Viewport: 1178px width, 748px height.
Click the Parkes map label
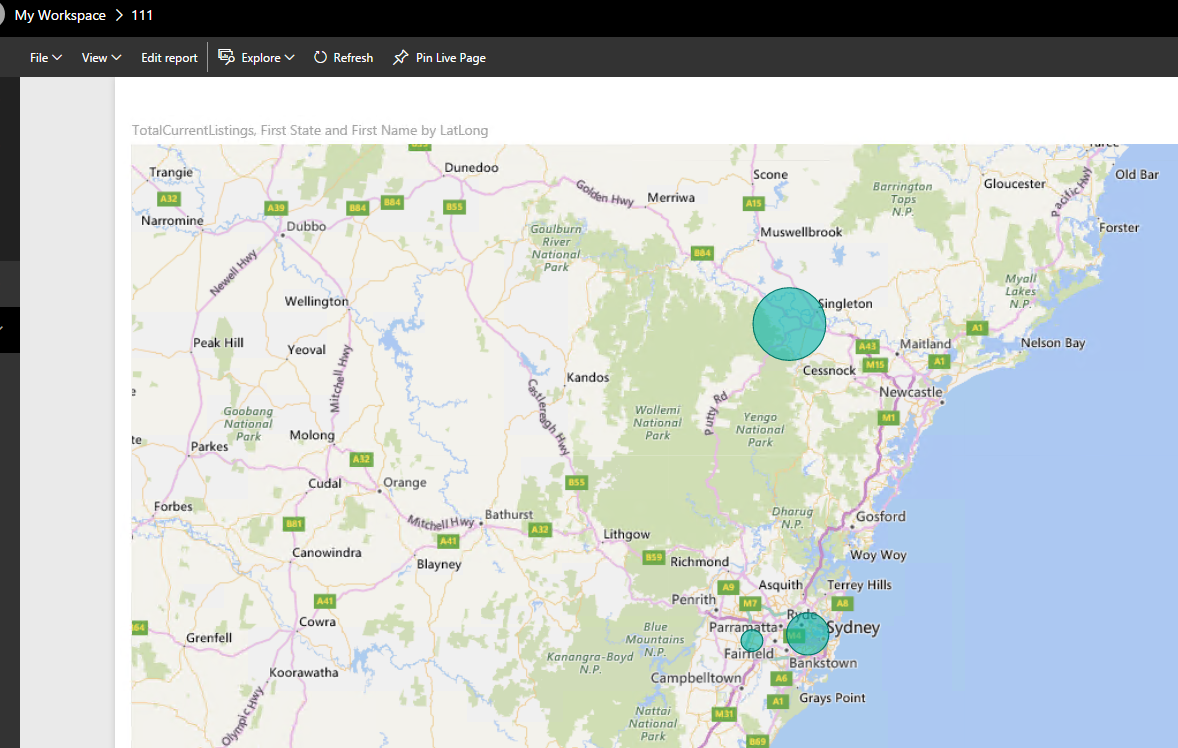click(x=209, y=446)
